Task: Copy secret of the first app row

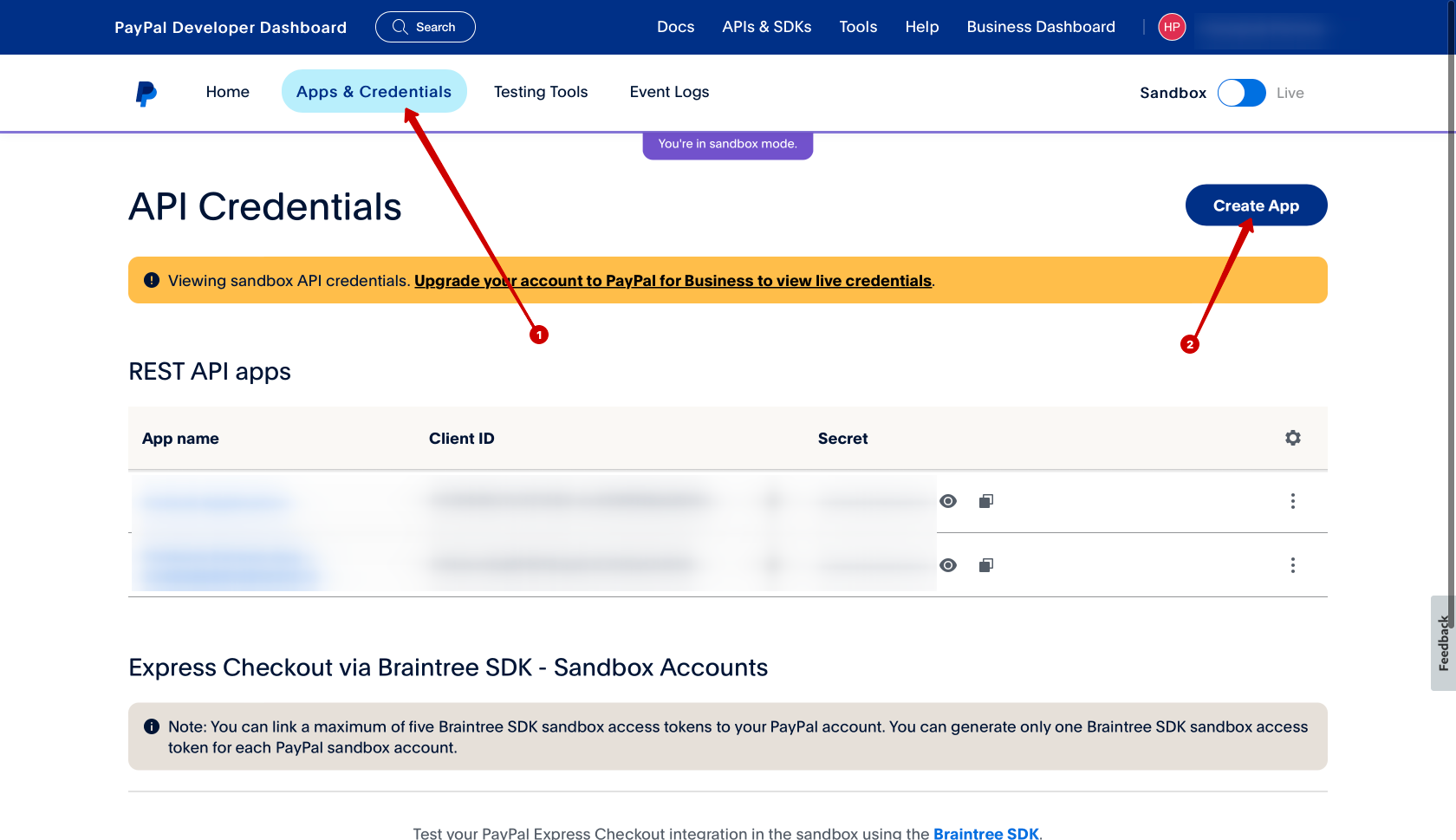Action: tap(986, 501)
